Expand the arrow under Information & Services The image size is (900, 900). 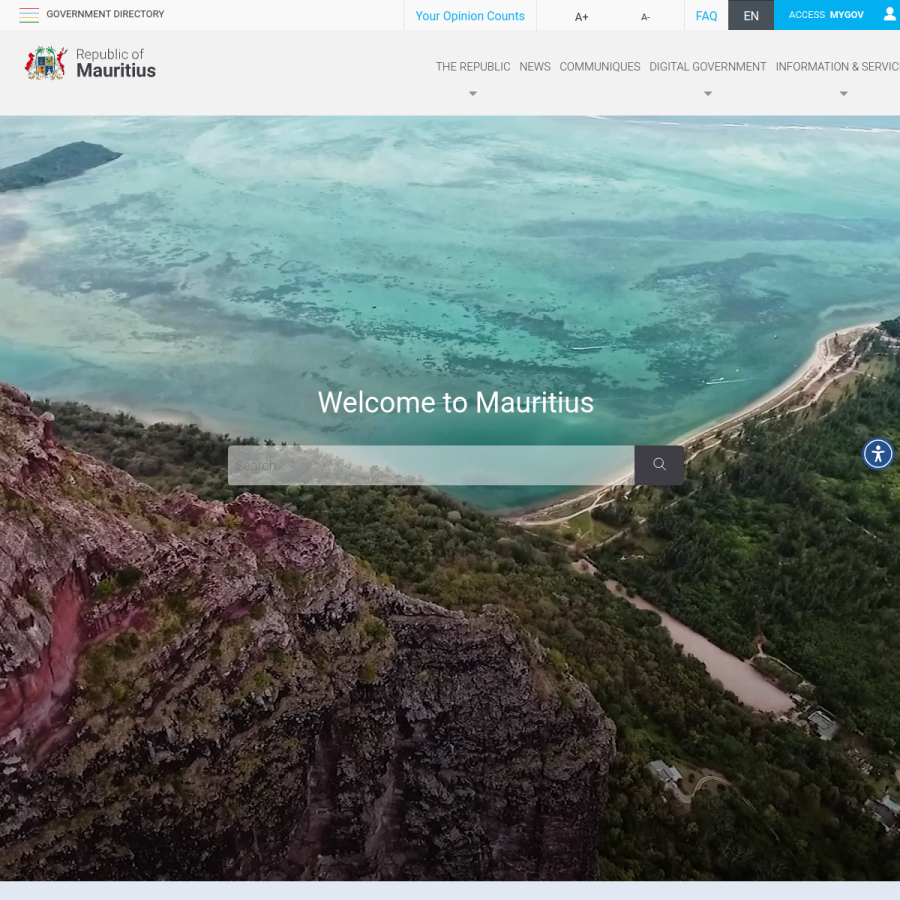(843, 94)
